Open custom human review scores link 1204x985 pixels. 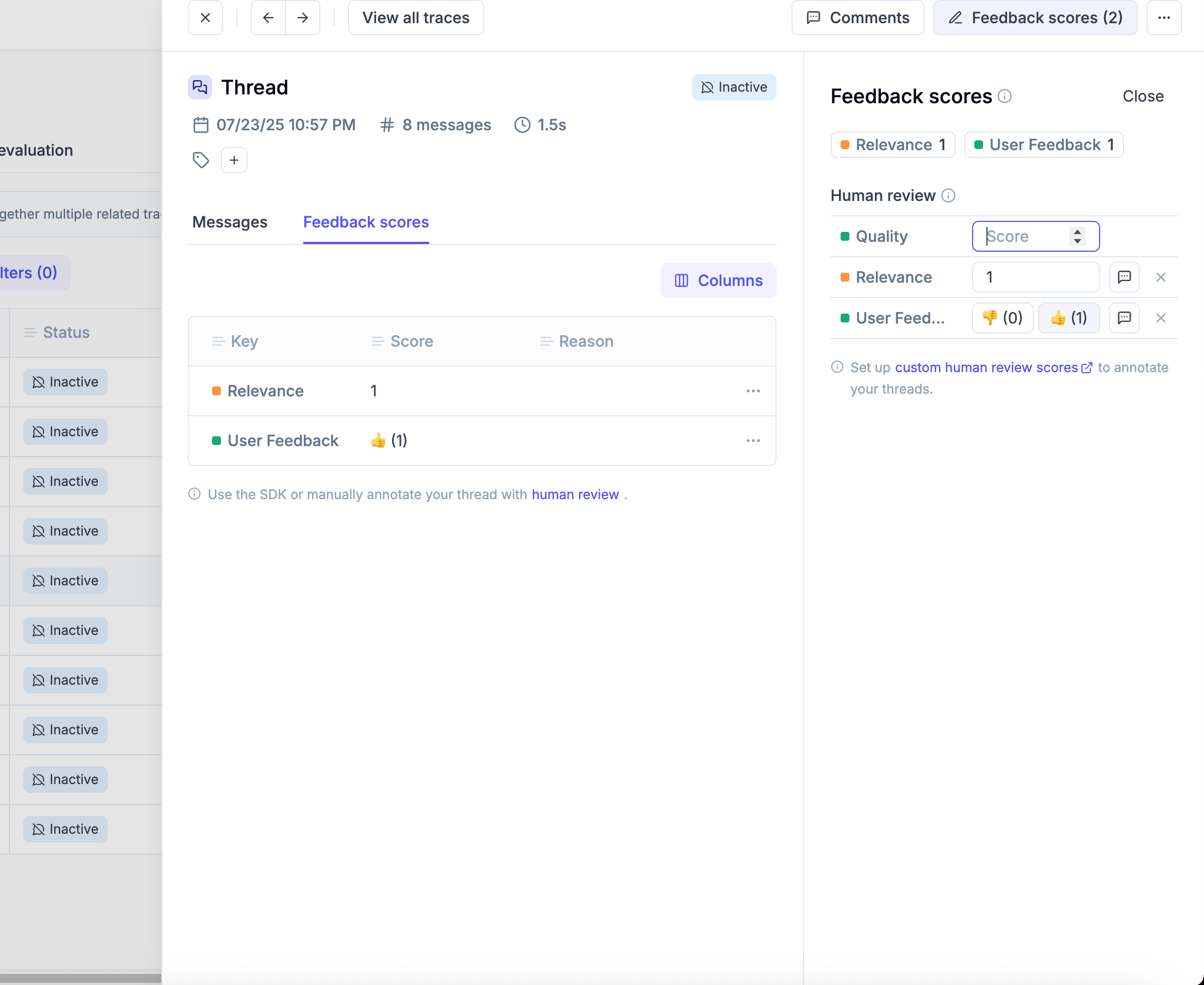pyautogui.click(x=986, y=367)
